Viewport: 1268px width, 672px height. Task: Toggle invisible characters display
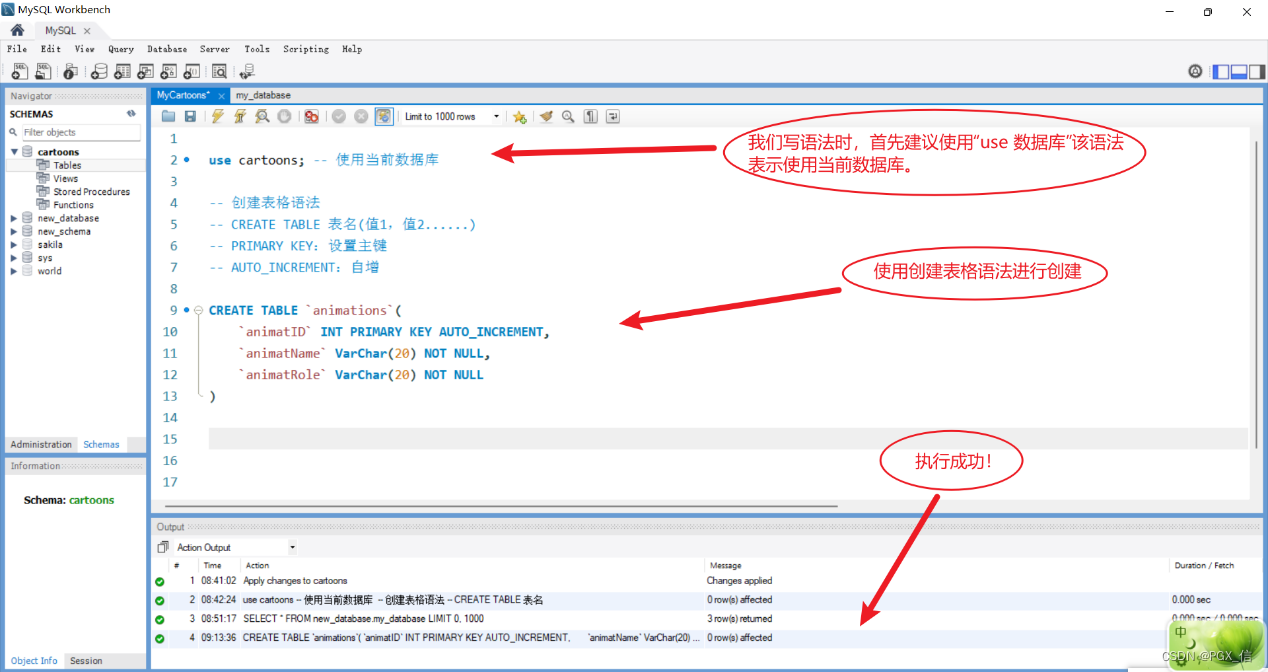click(x=590, y=116)
